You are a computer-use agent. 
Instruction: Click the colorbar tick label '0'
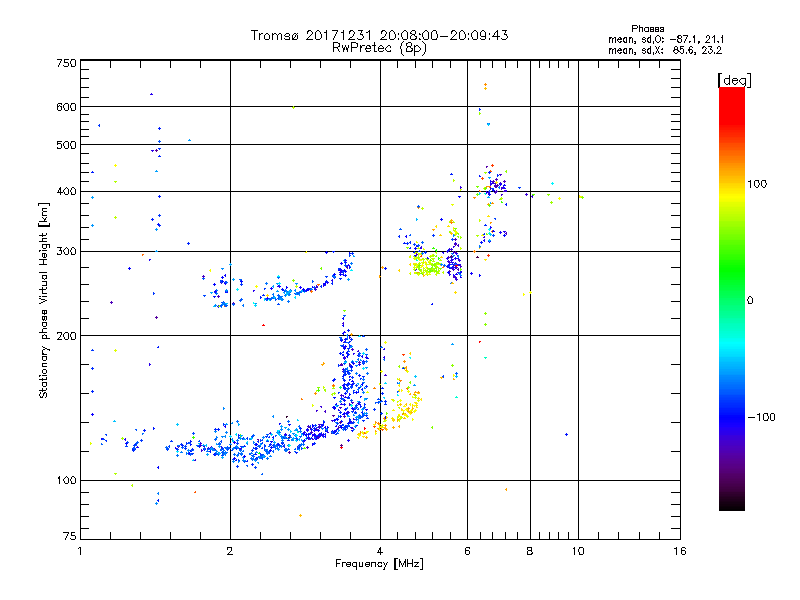750,301
